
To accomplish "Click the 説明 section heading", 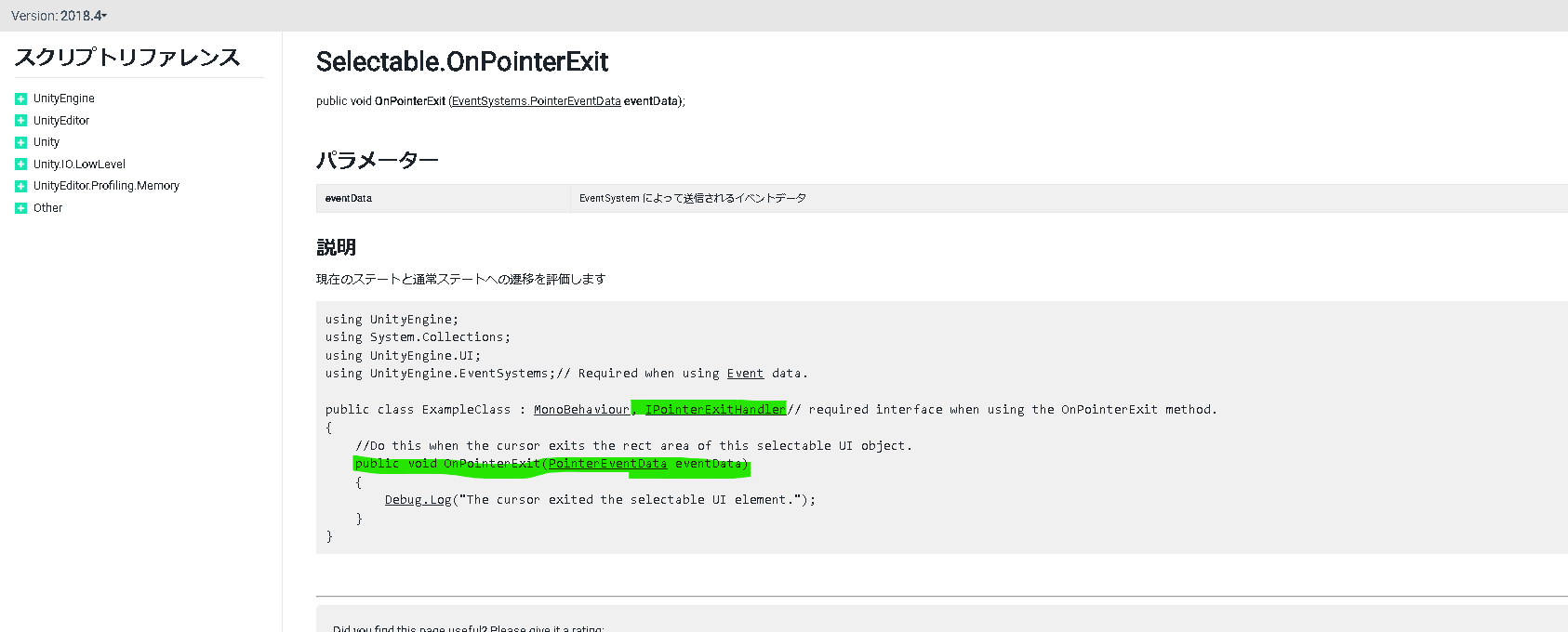I will click(336, 247).
